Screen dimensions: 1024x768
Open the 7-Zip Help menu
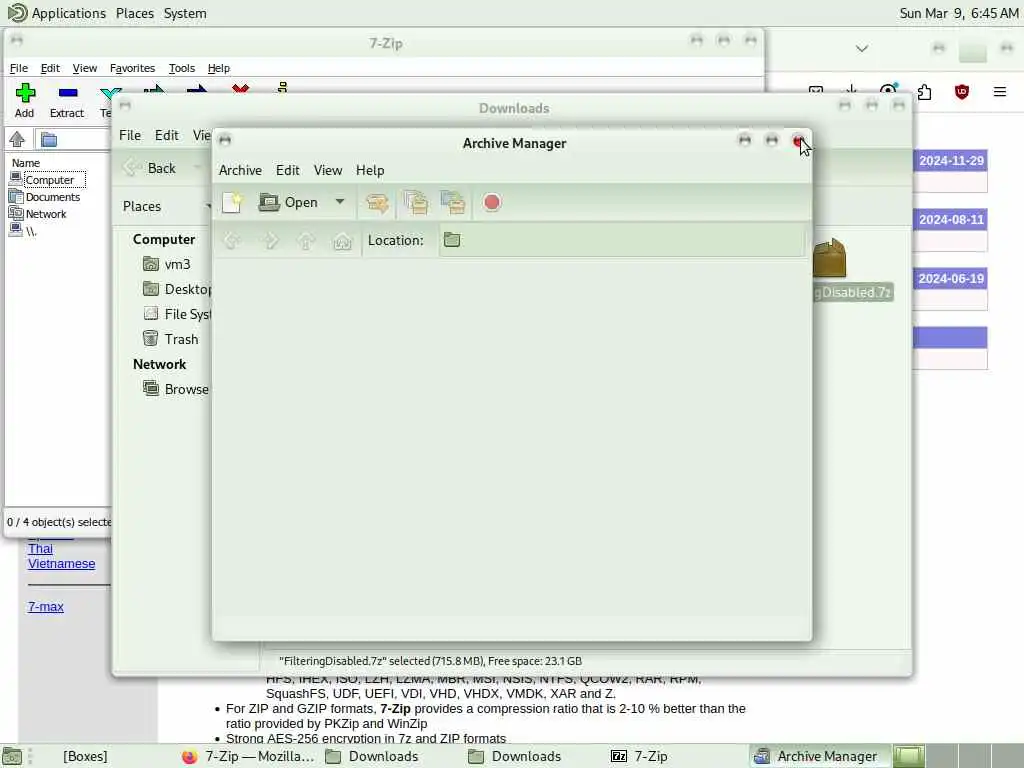(219, 68)
